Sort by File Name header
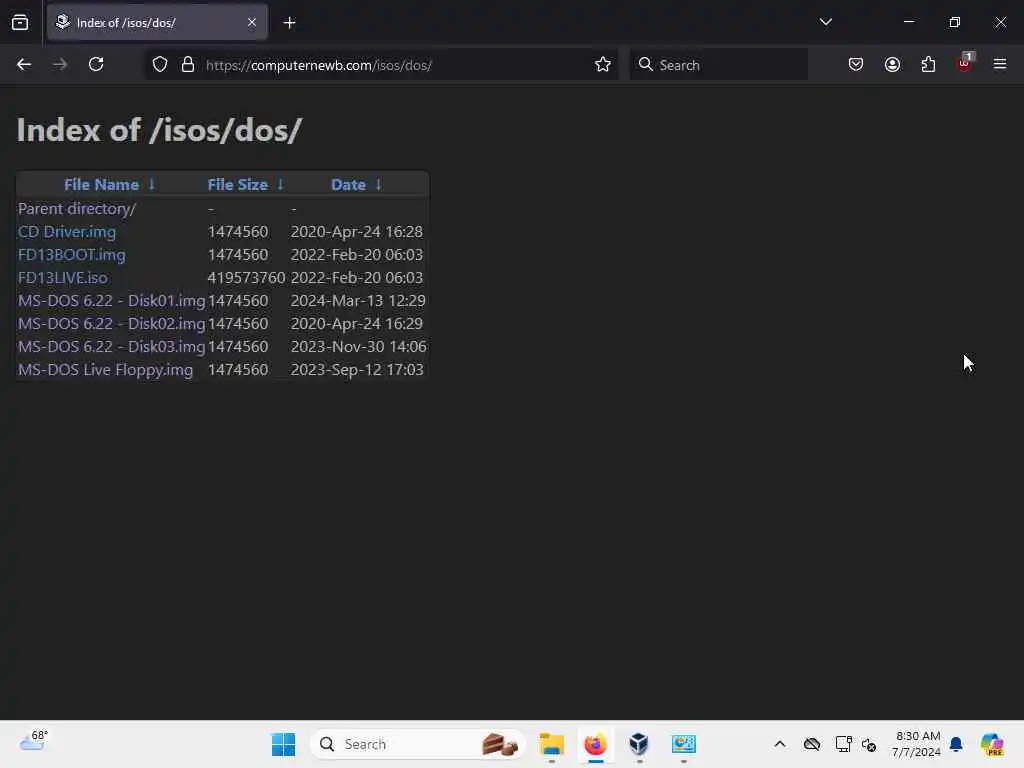1024x768 pixels. tap(101, 185)
